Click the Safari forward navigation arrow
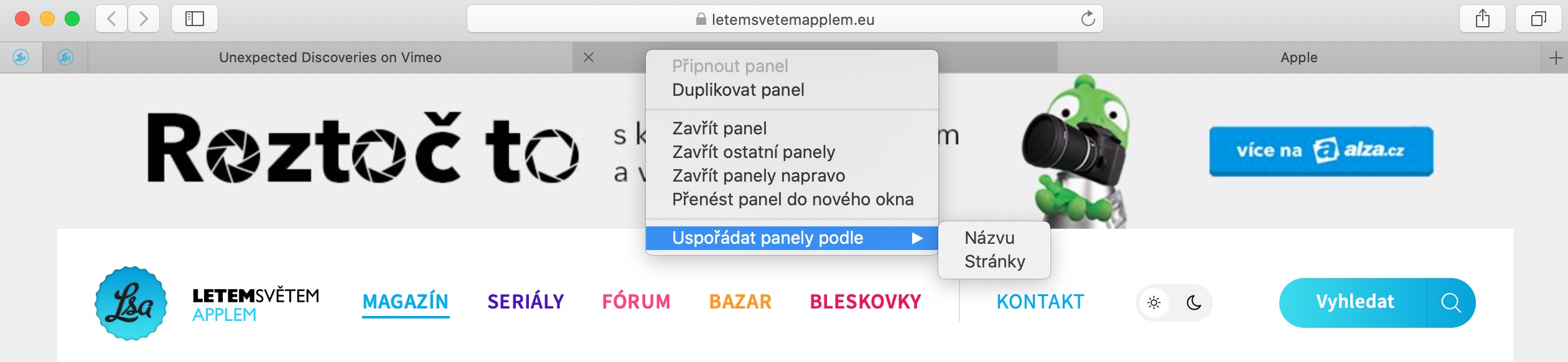Screen dimensions: 1568x362 coord(144,19)
